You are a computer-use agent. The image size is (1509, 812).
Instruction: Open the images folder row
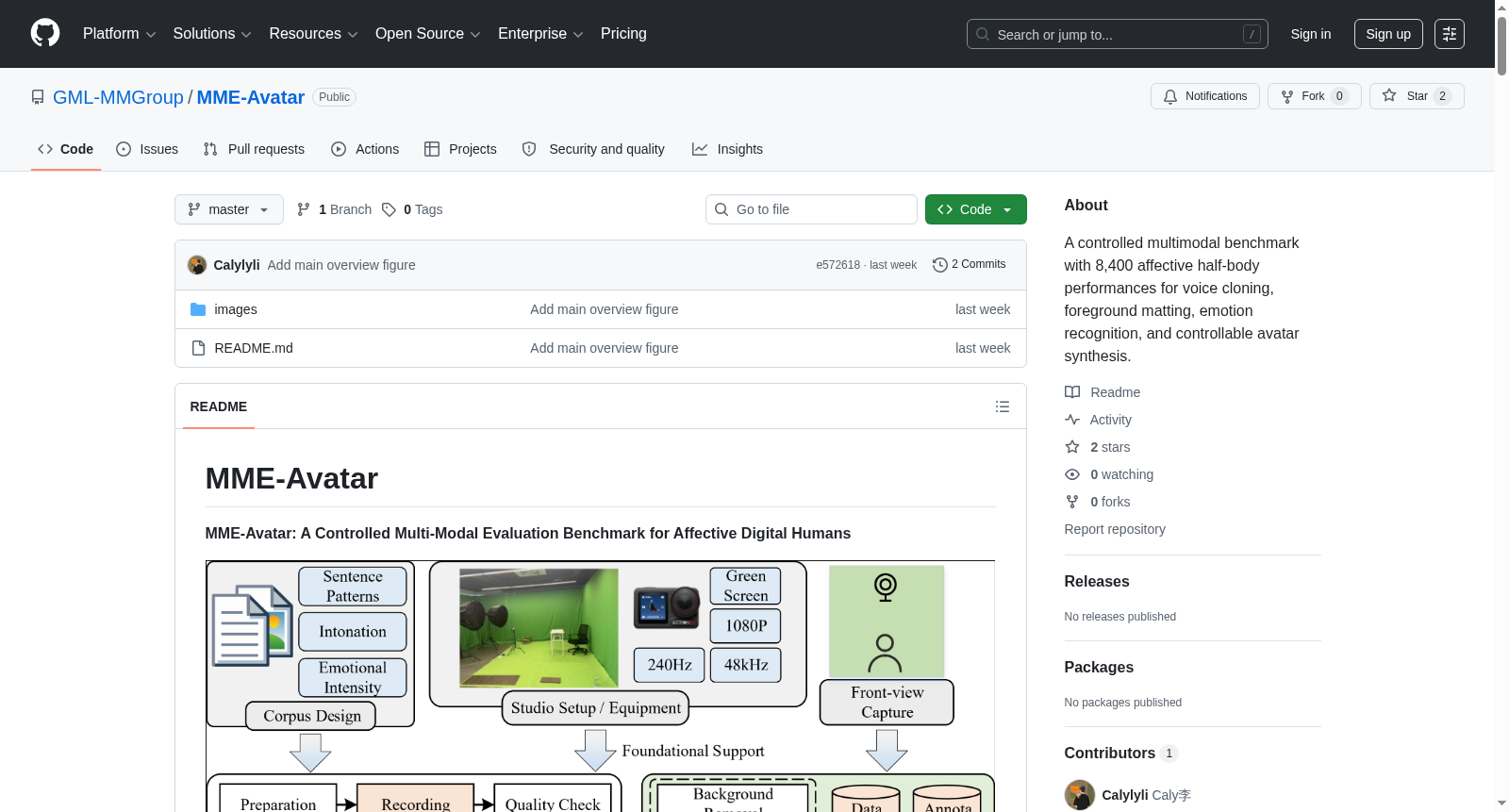click(601, 309)
